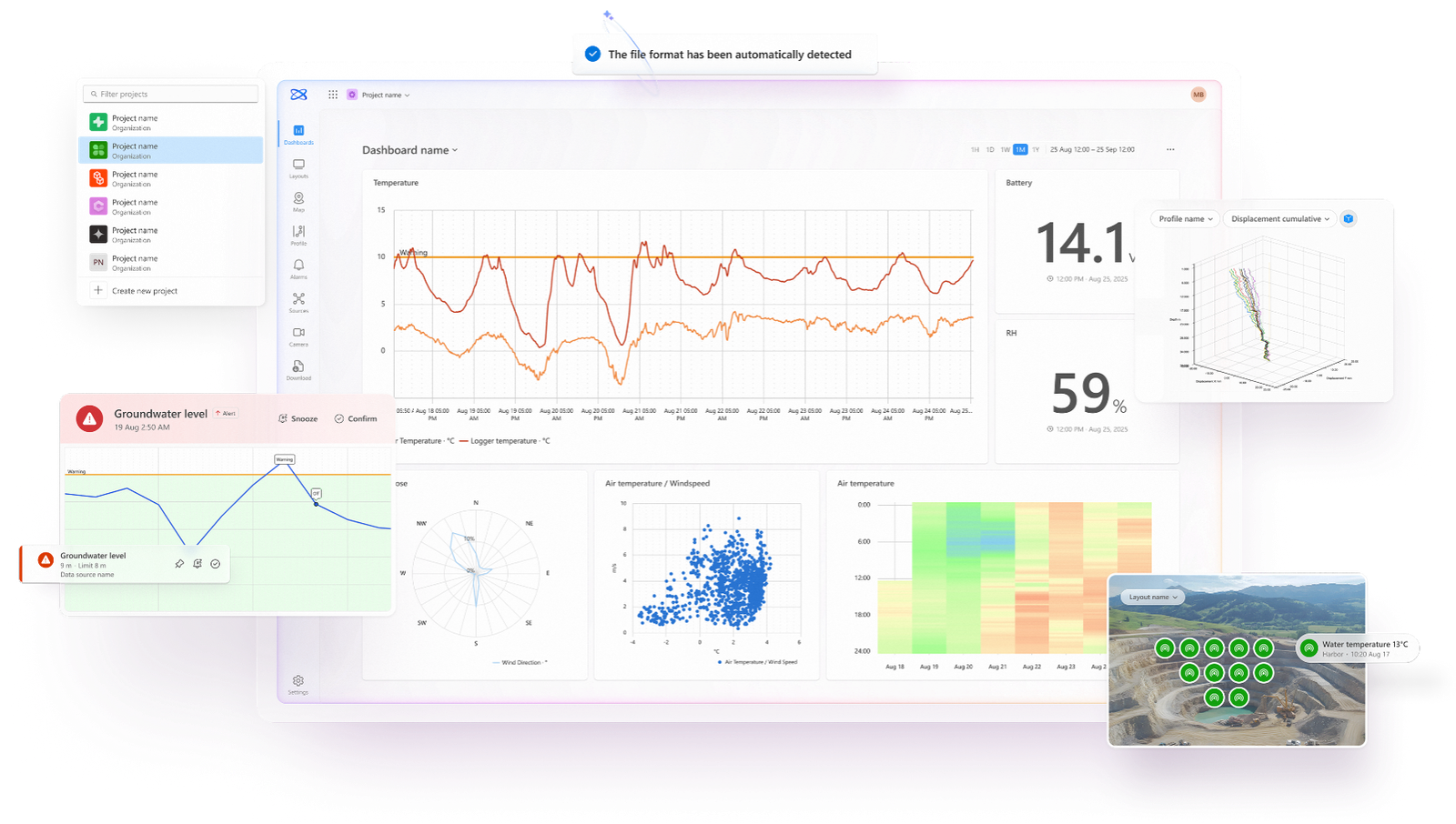
Task: Confirm the Groundwater level alert
Action: point(355,419)
